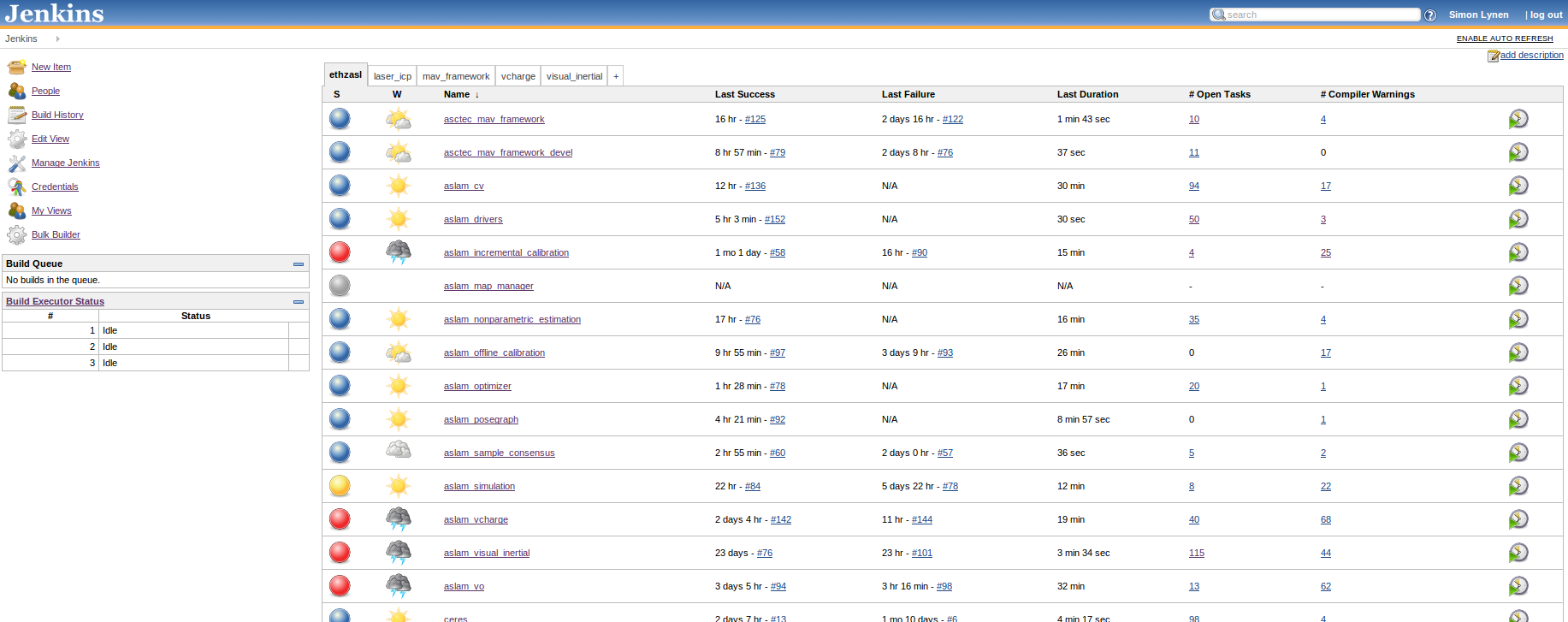The height and width of the screenshot is (622, 1568).
Task: Click the Build History notepad icon
Action: [17, 115]
